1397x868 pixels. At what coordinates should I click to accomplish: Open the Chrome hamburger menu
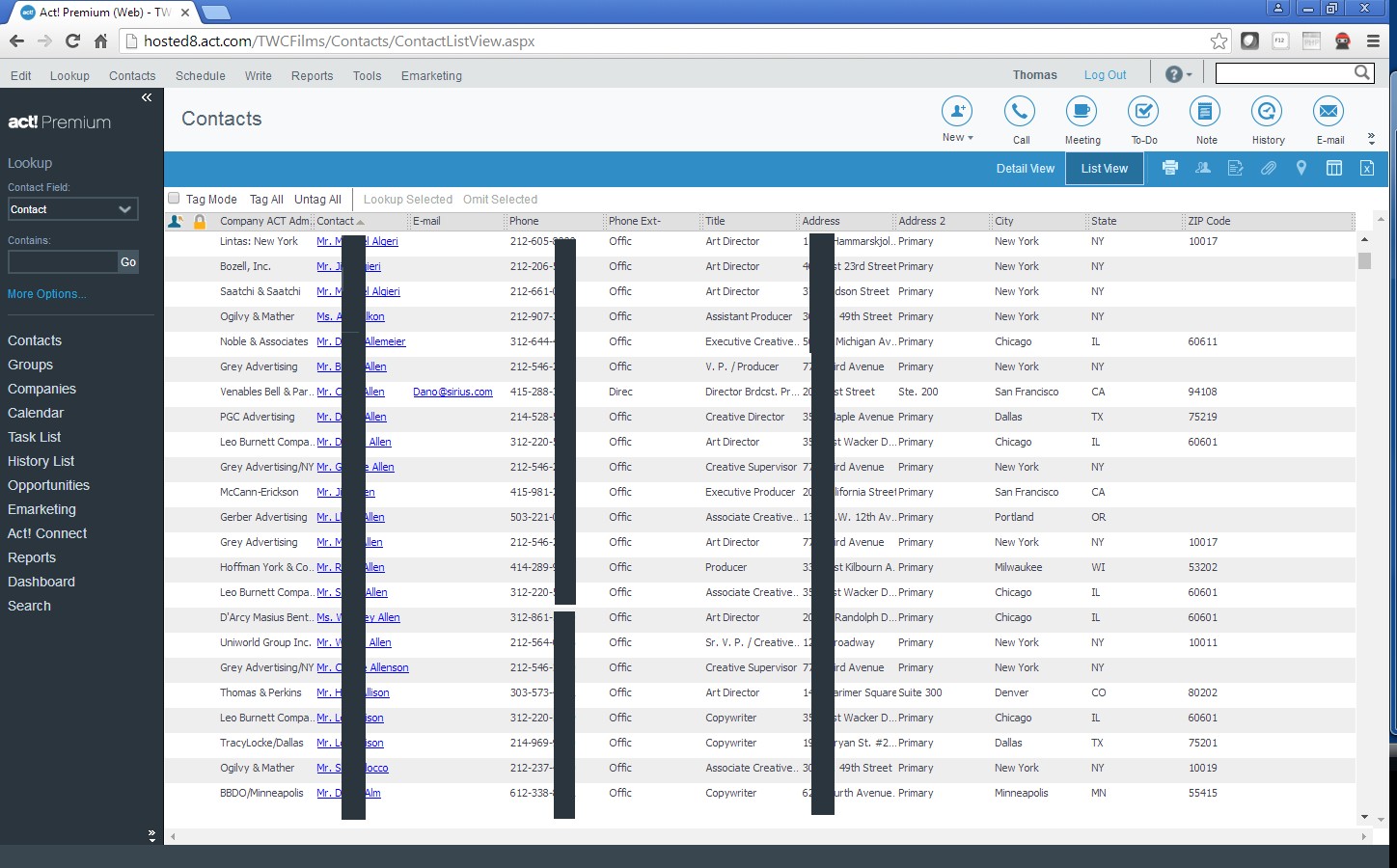click(x=1373, y=41)
